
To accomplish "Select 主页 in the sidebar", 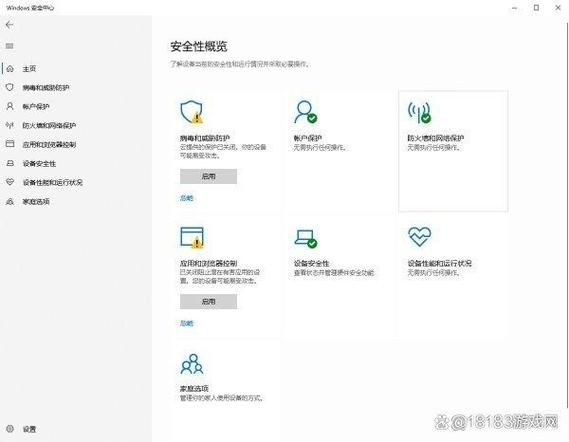I will point(29,69).
